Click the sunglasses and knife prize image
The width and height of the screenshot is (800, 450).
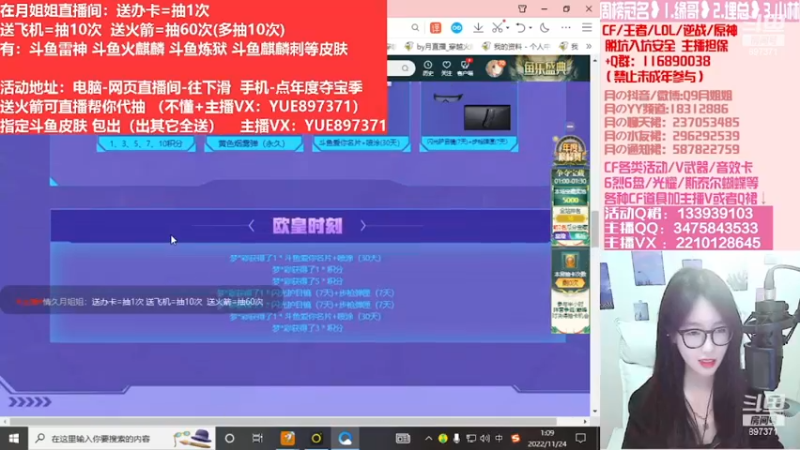[x=469, y=110]
